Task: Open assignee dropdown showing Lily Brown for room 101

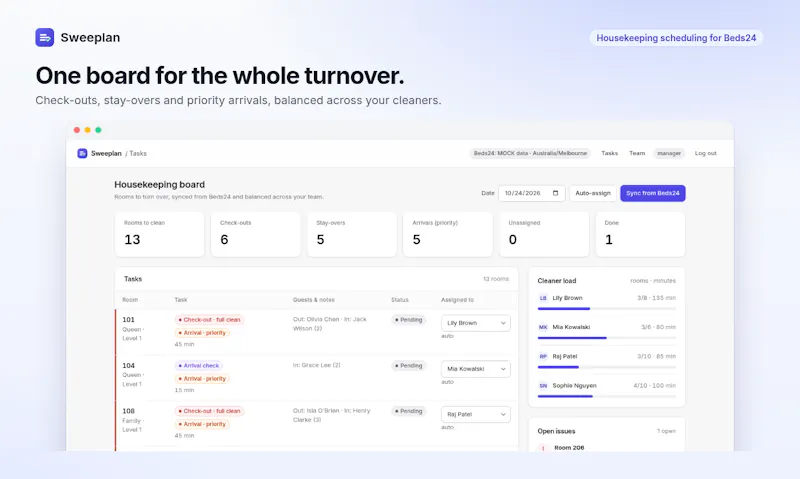Action: (x=476, y=323)
